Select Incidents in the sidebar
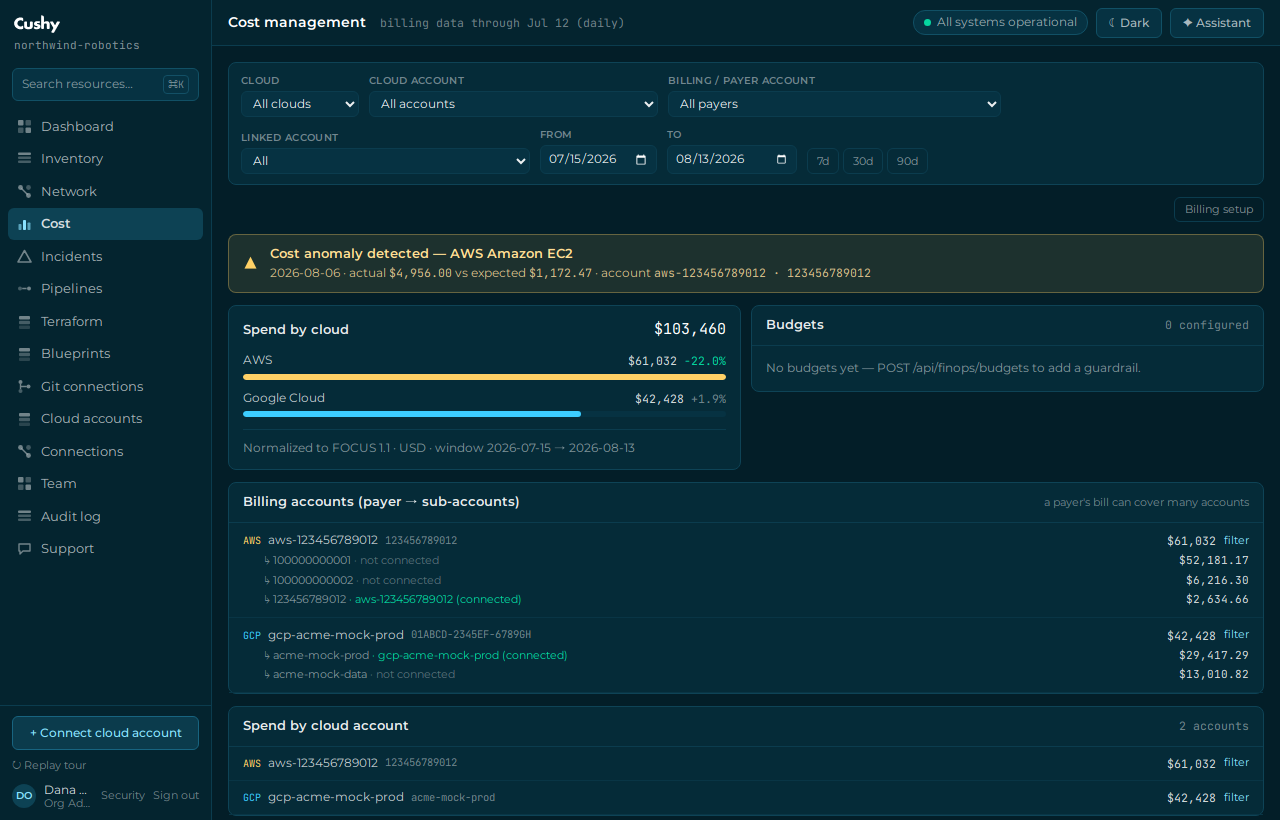Screen dimensions: 1280x820 pyautogui.click(x=105, y=256)
